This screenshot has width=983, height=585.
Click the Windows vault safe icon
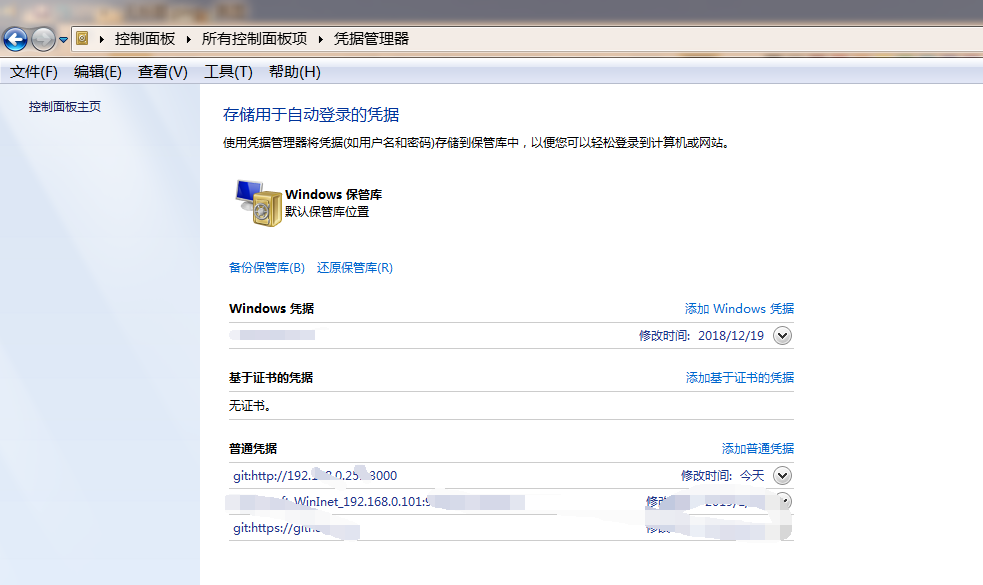point(258,203)
